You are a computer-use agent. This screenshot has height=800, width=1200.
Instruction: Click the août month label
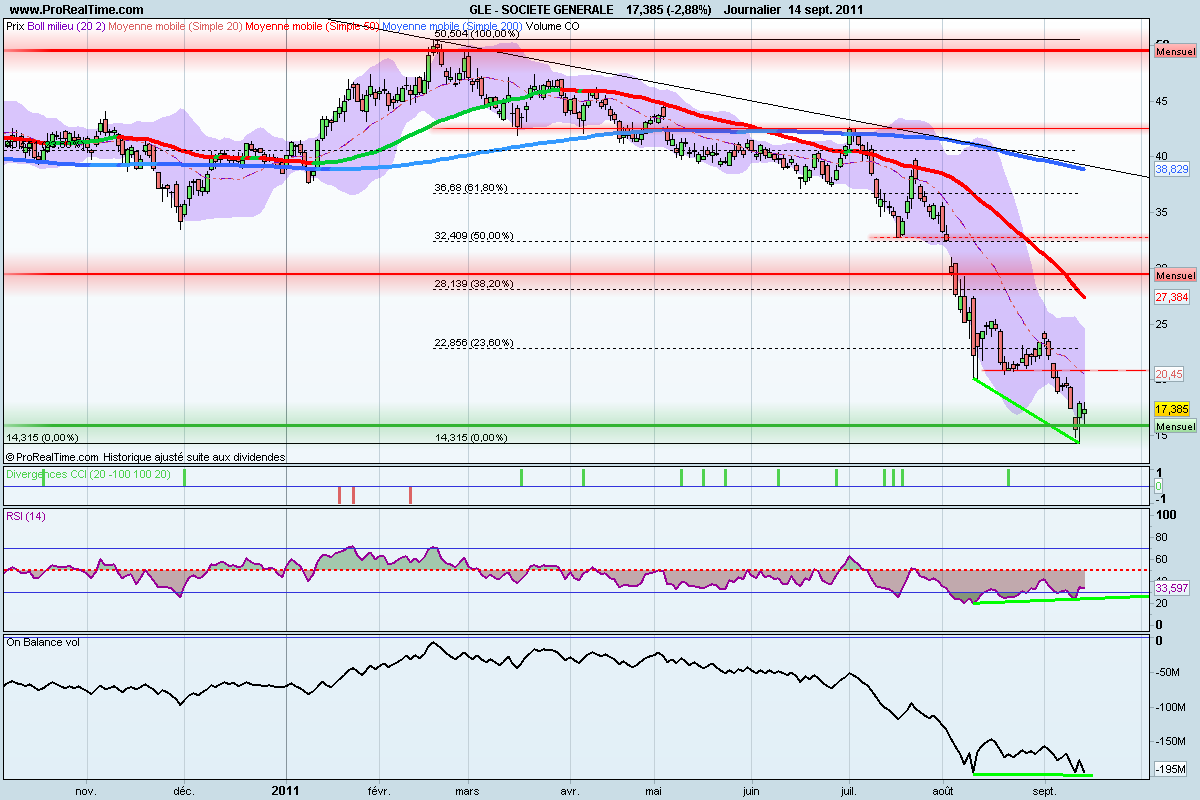click(944, 790)
